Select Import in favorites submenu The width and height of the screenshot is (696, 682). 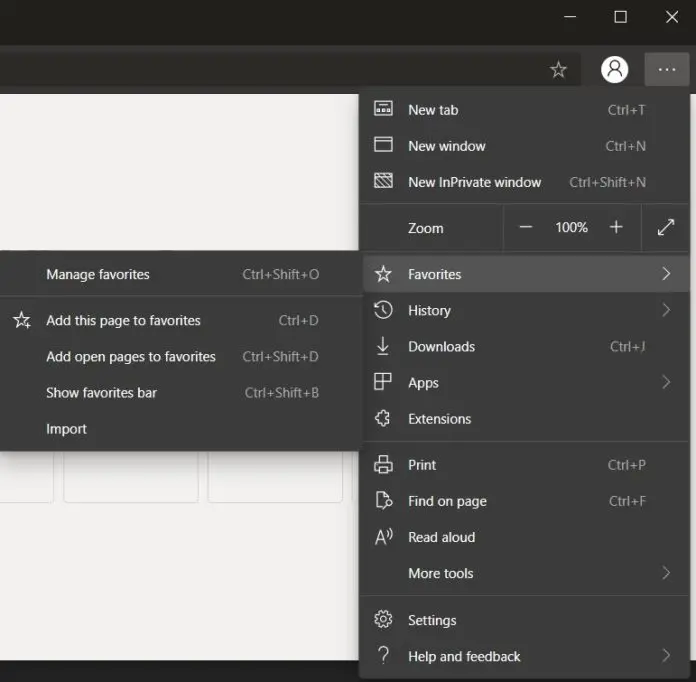(x=181, y=429)
